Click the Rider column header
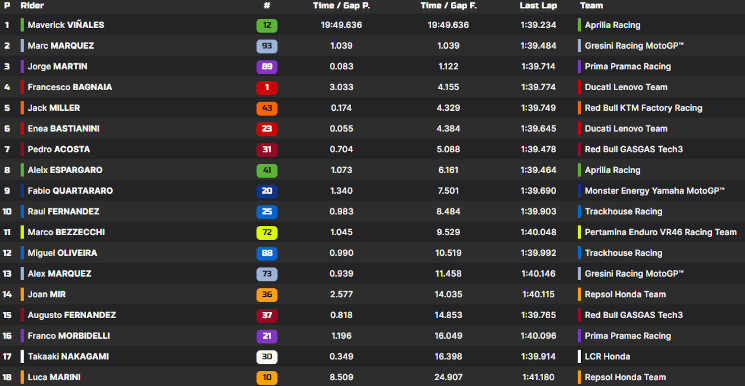This screenshot has height=386, width=745. (32, 6)
